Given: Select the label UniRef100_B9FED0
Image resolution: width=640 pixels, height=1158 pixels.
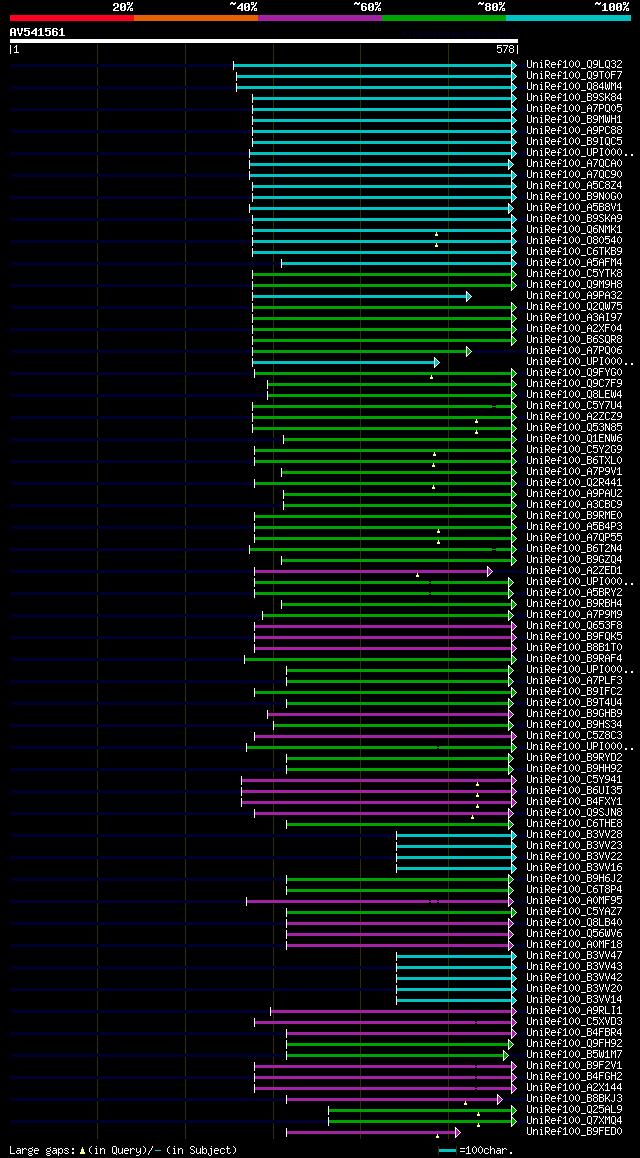Looking at the screenshot, I should pyautogui.click(x=574, y=1131).
